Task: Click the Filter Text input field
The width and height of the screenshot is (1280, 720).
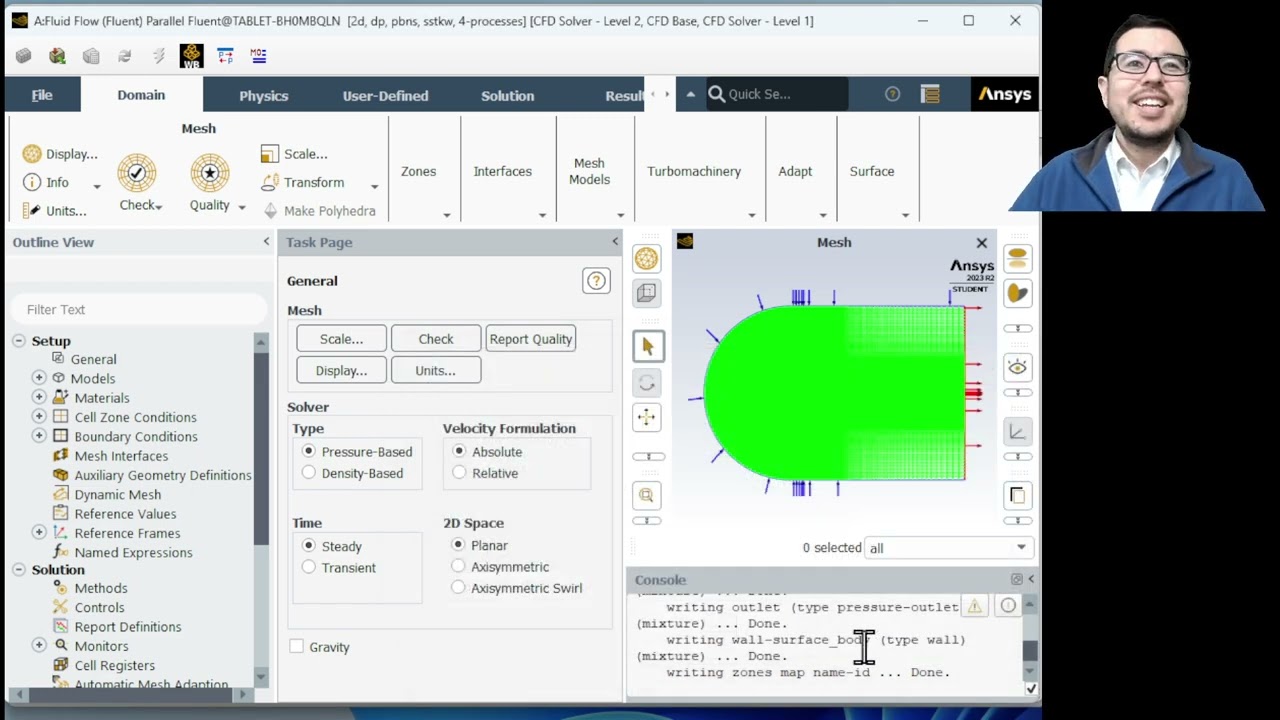Action: coord(140,310)
